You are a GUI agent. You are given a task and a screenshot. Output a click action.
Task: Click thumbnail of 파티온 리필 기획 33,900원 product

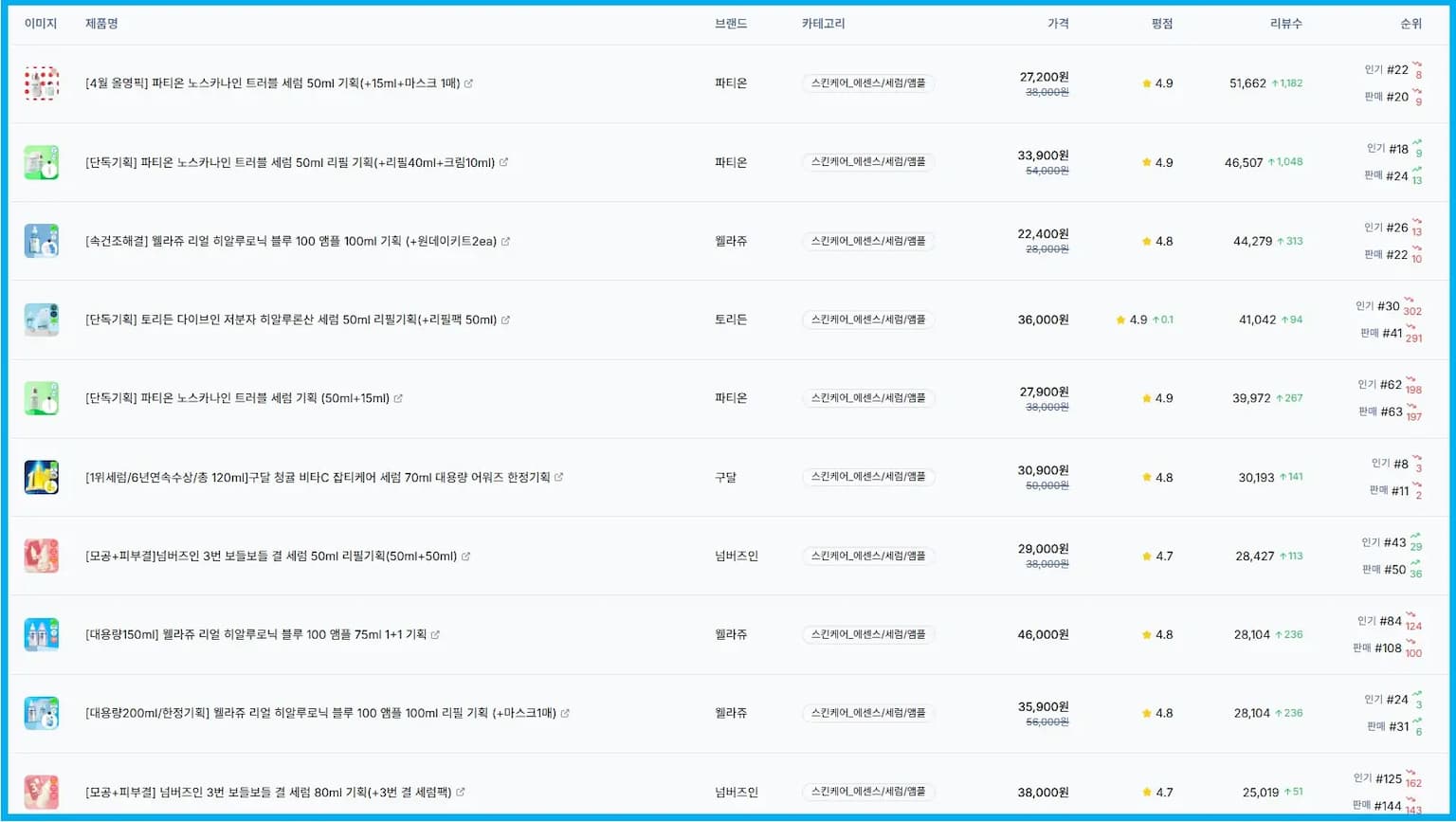tap(41, 162)
